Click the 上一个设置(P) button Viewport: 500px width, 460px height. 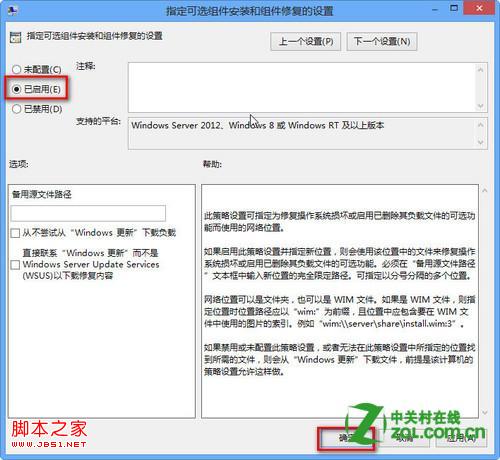click(305, 42)
